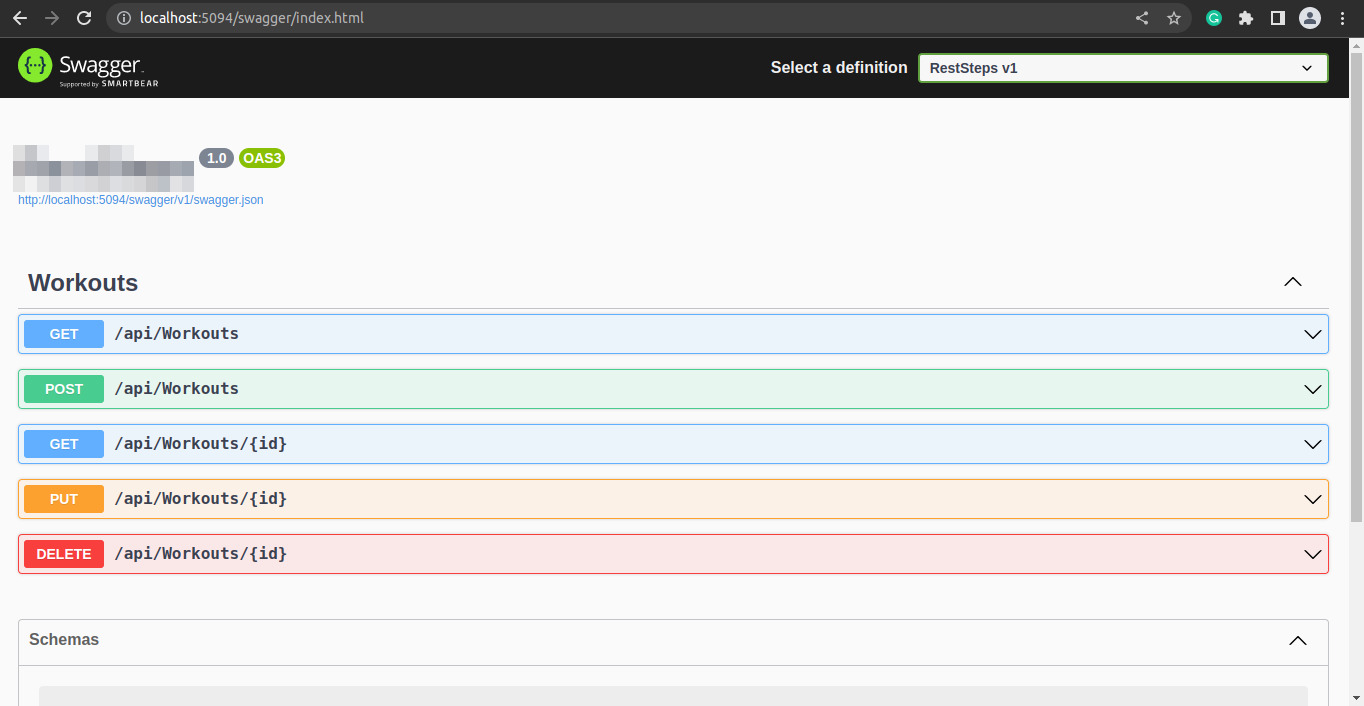
Task: Open the Grammarly extension icon
Action: pos(1213,17)
